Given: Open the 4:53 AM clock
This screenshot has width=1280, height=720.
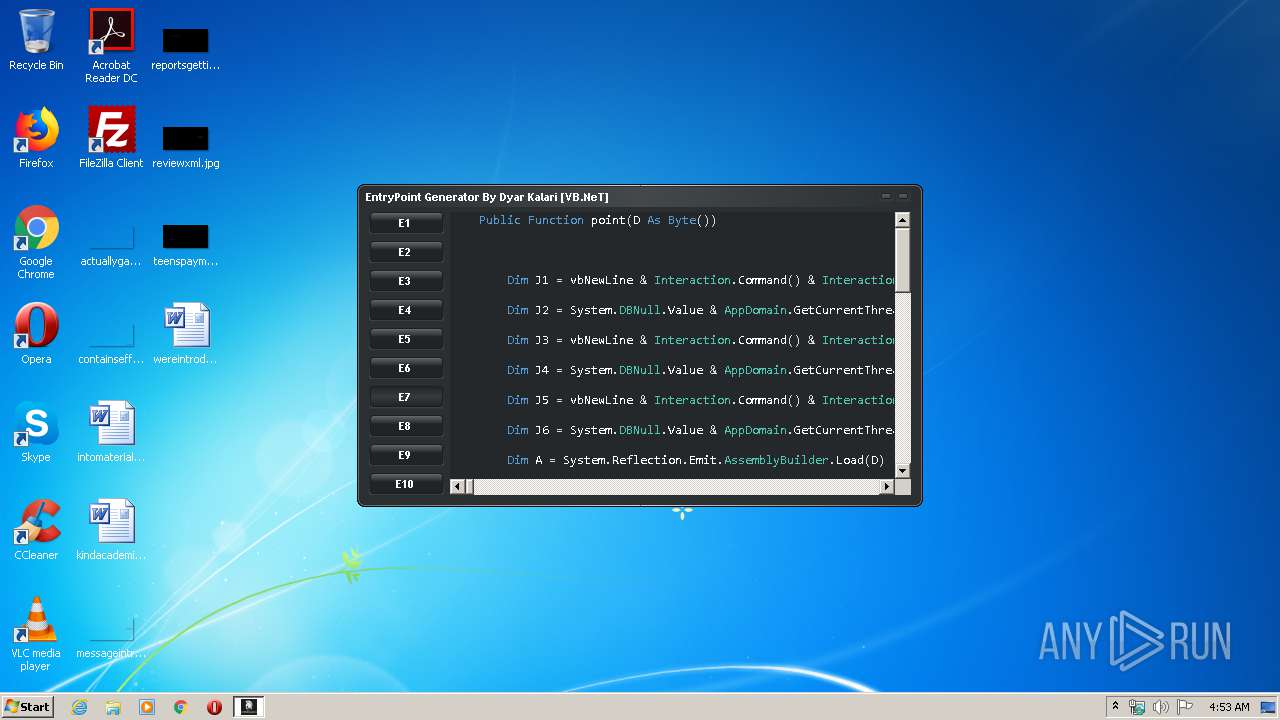Looking at the screenshot, I should pos(1229,707).
